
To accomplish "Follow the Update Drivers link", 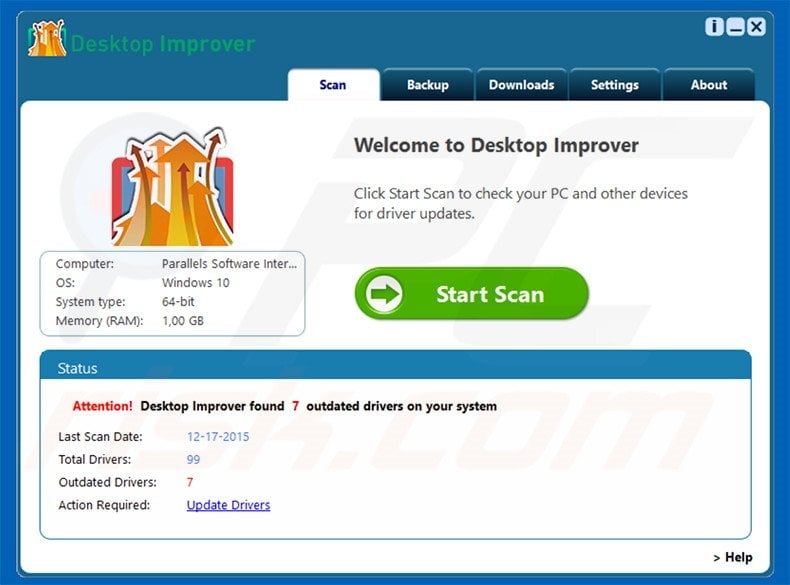I will tap(228, 505).
